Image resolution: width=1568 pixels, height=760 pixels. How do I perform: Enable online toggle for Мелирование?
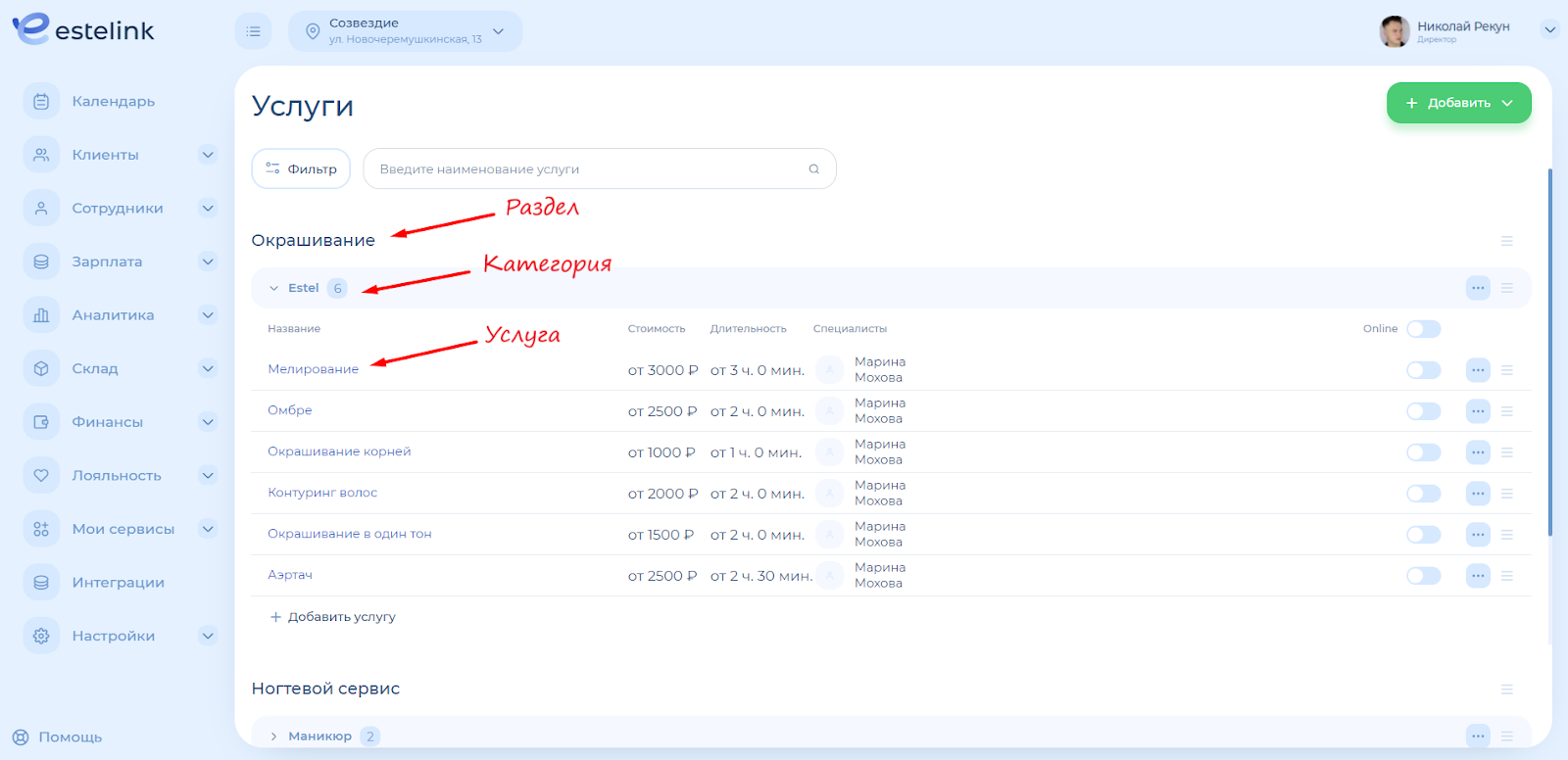point(1423,370)
